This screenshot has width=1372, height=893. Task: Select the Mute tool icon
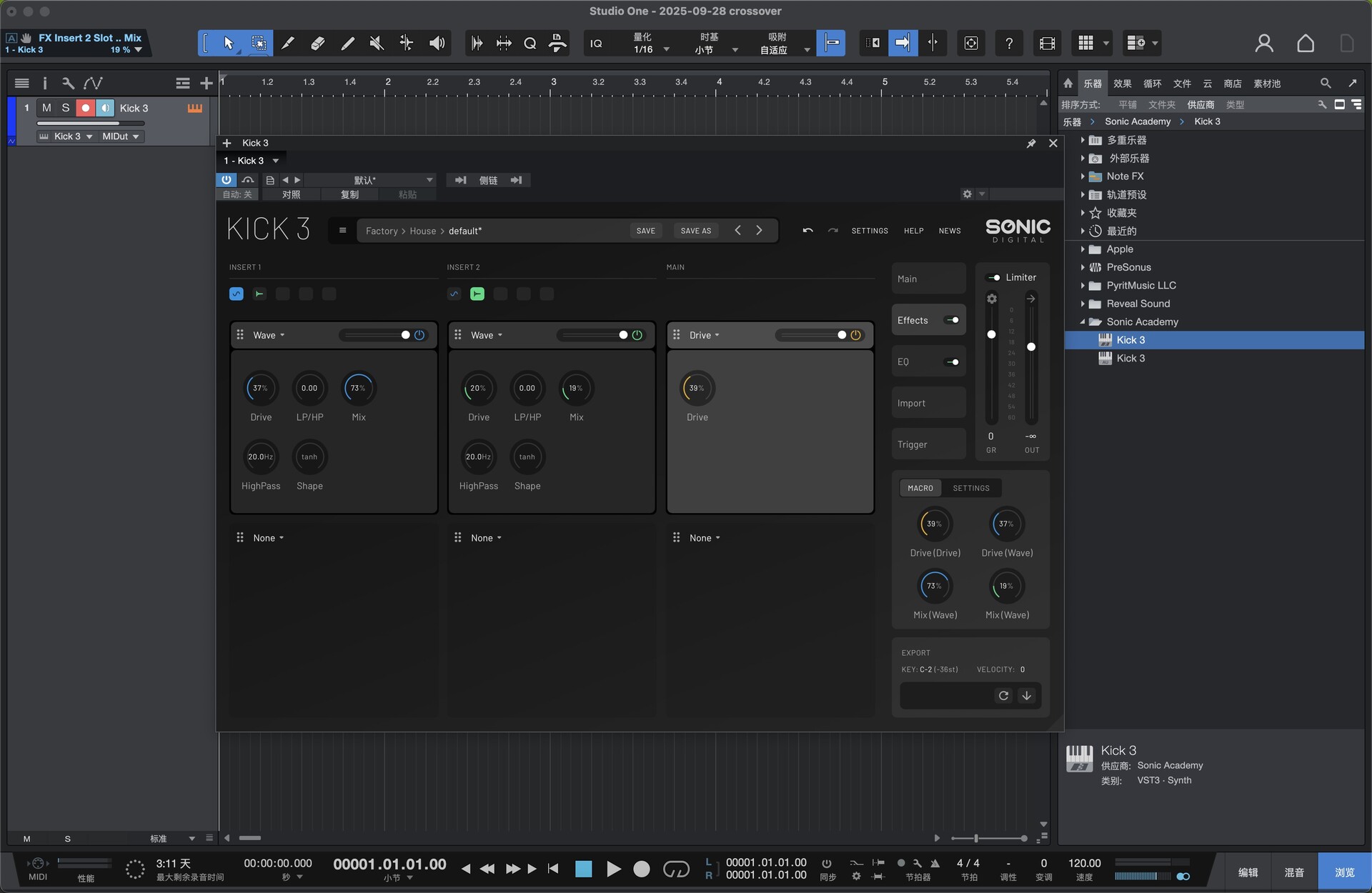pyautogui.click(x=377, y=44)
